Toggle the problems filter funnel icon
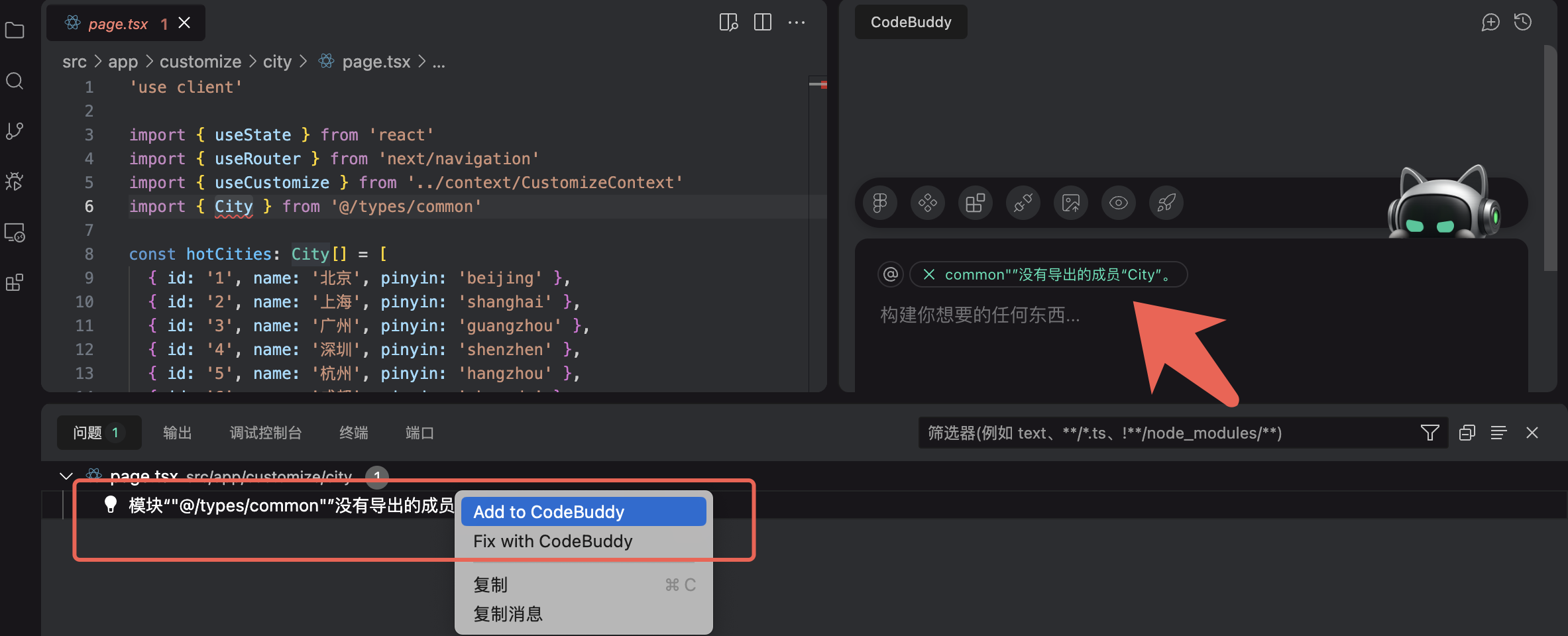The image size is (1568, 636). tap(1429, 433)
